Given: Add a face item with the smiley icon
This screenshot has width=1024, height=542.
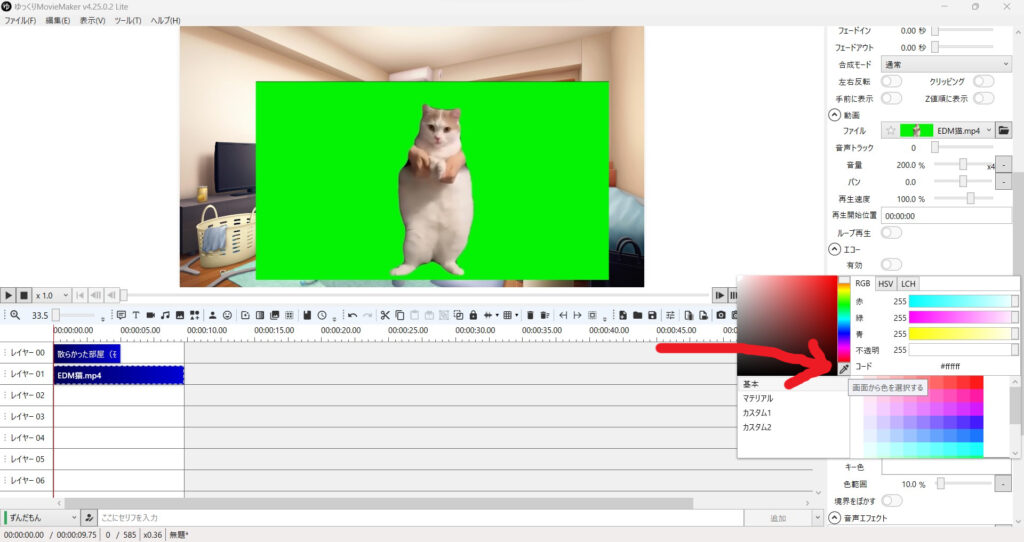Looking at the screenshot, I should 227,315.
